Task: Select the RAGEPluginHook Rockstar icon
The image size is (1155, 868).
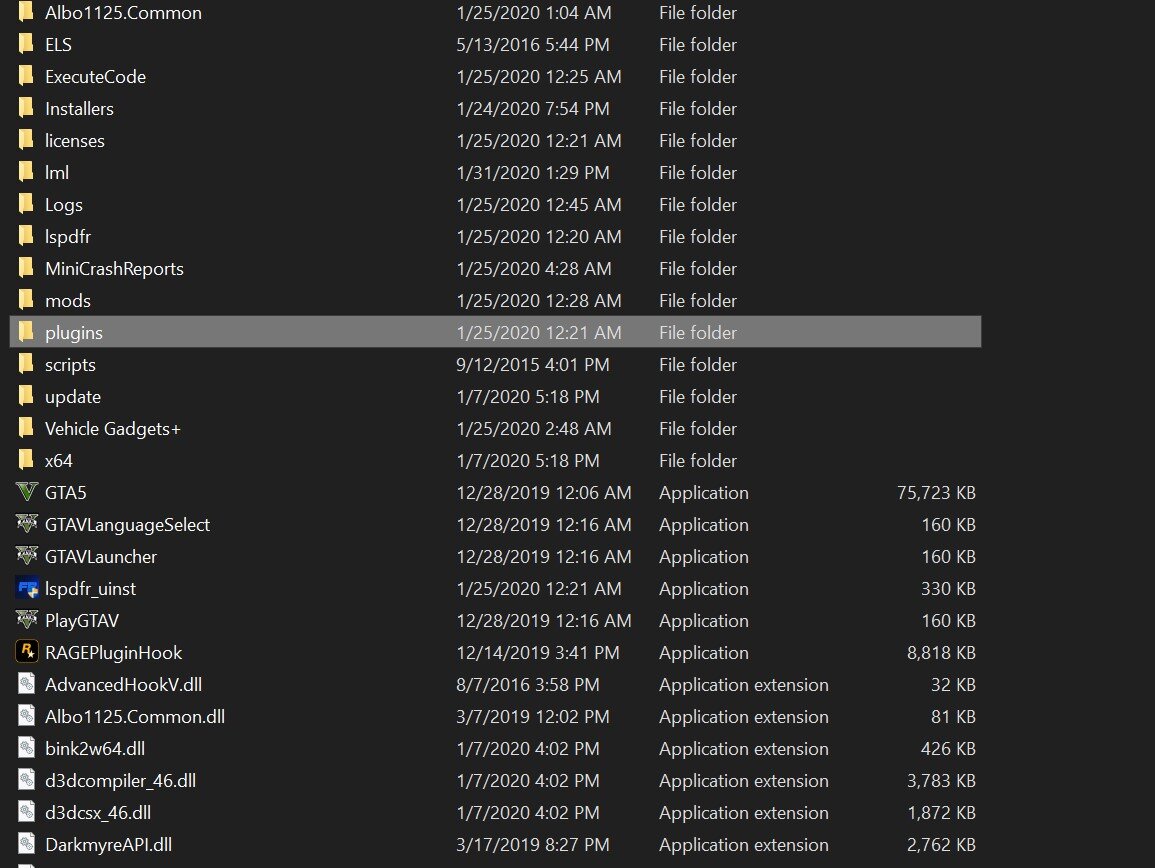Action: (x=27, y=652)
